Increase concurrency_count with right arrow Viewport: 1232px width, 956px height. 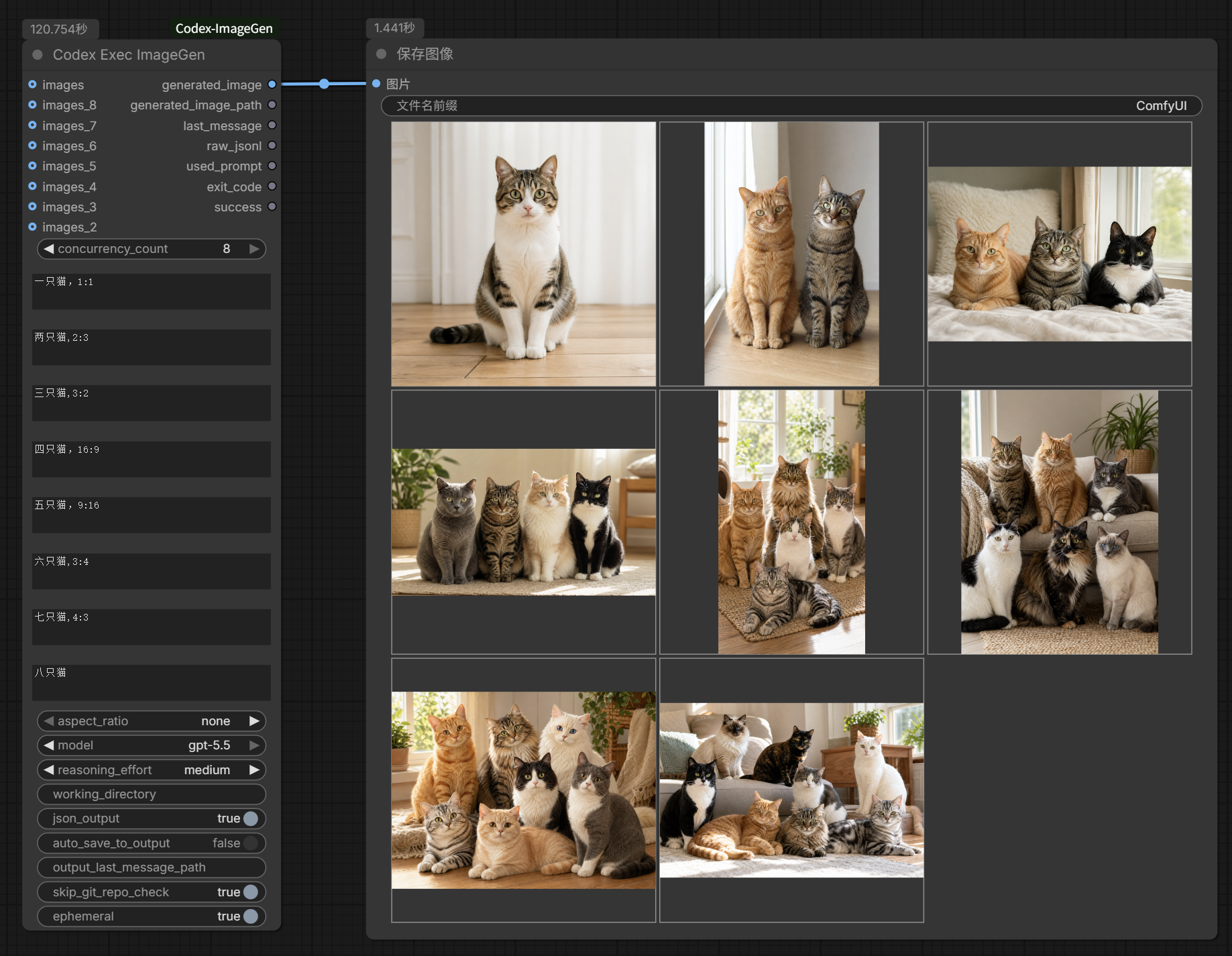point(254,249)
